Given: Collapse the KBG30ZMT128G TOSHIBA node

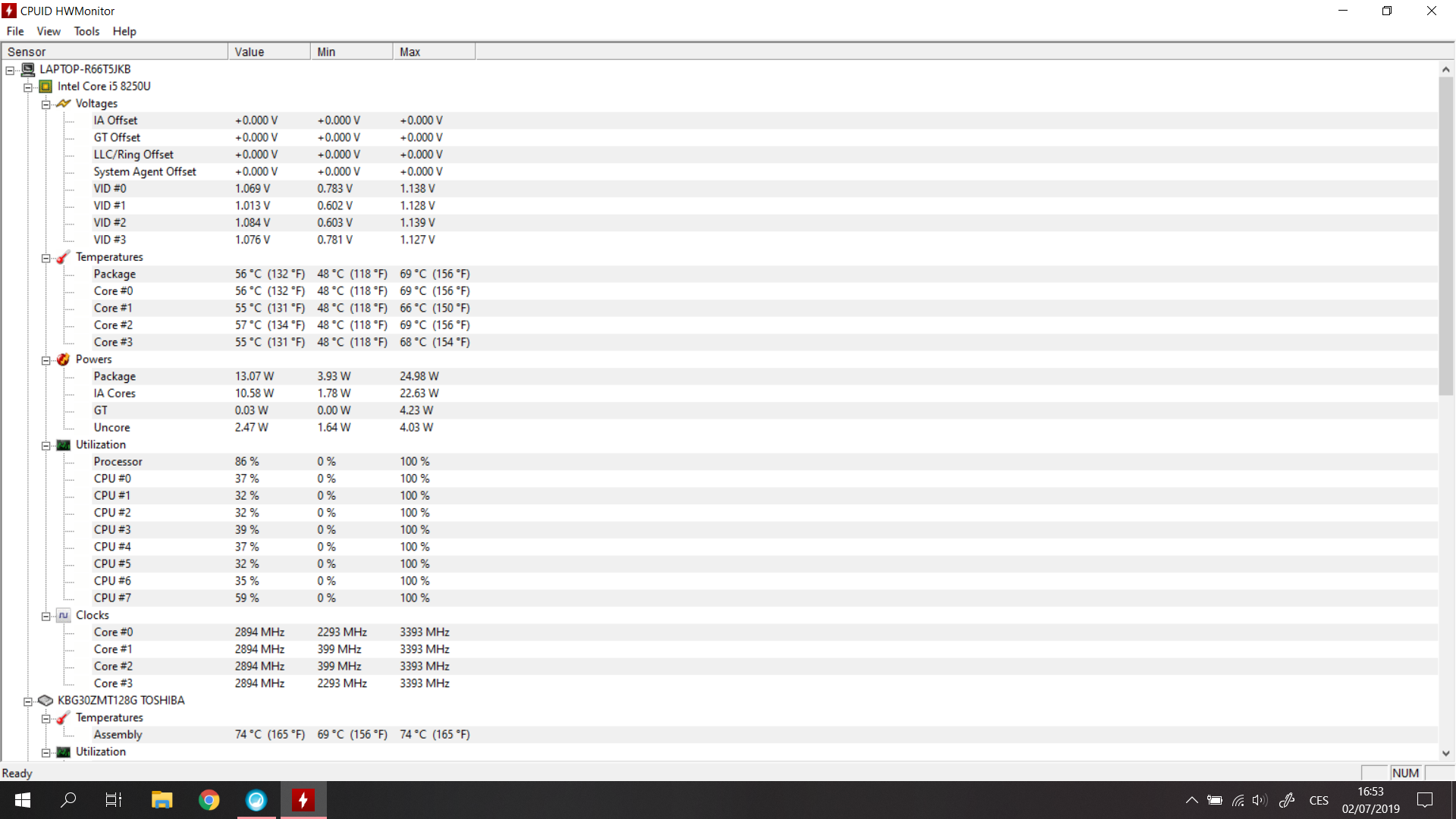Looking at the screenshot, I should pos(28,701).
